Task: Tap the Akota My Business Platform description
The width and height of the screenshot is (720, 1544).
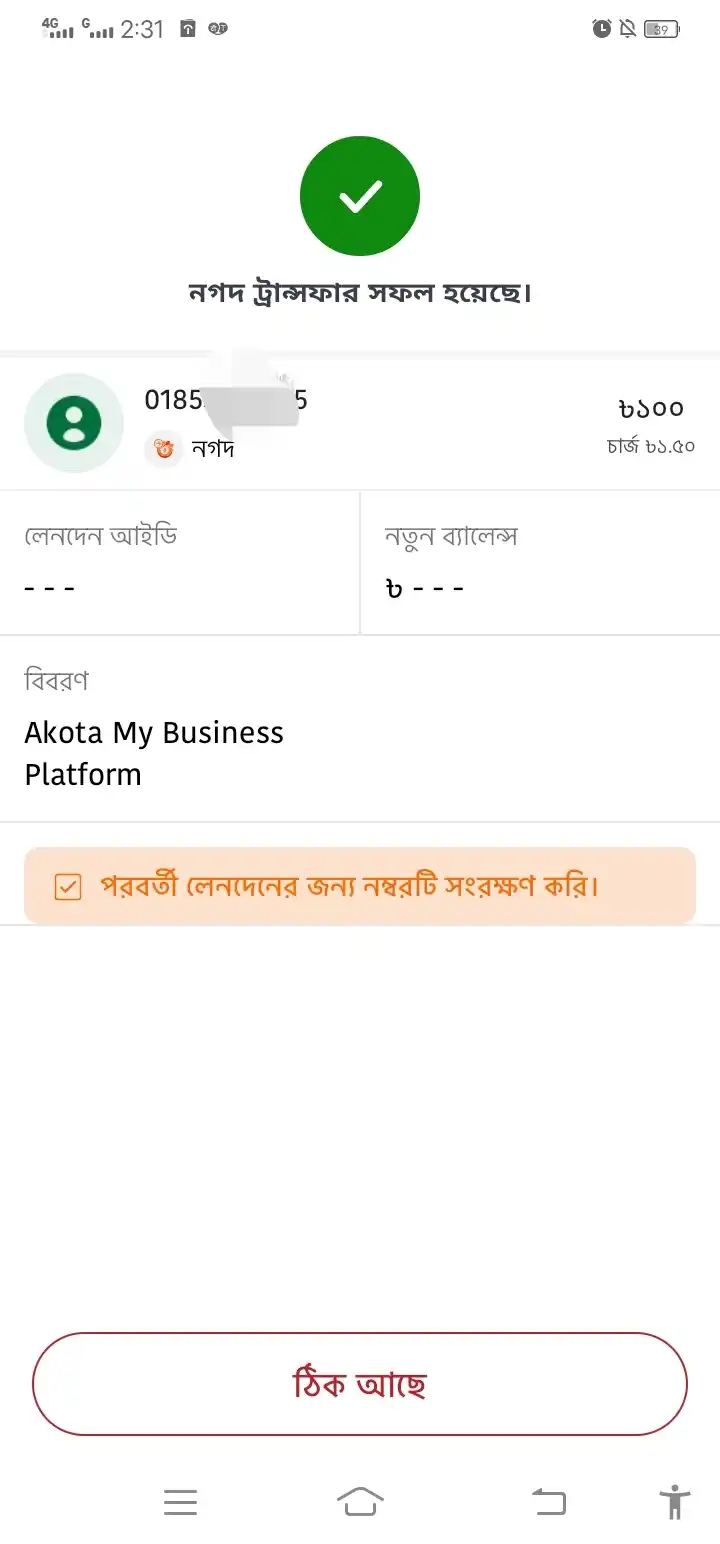Action: (154, 753)
